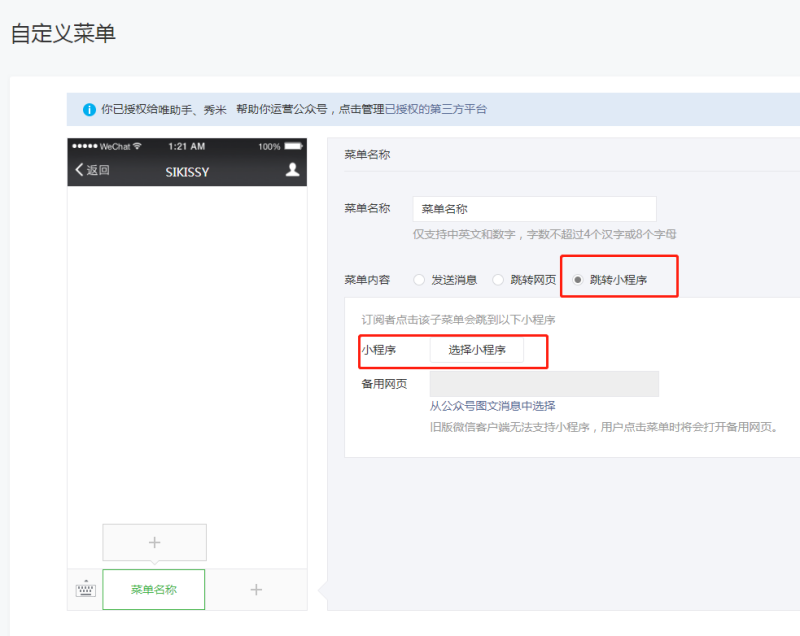The width and height of the screenshot is (800, 636).
Task: Tap the back chevron next to 返回
Action: click(x=80, y=170)
